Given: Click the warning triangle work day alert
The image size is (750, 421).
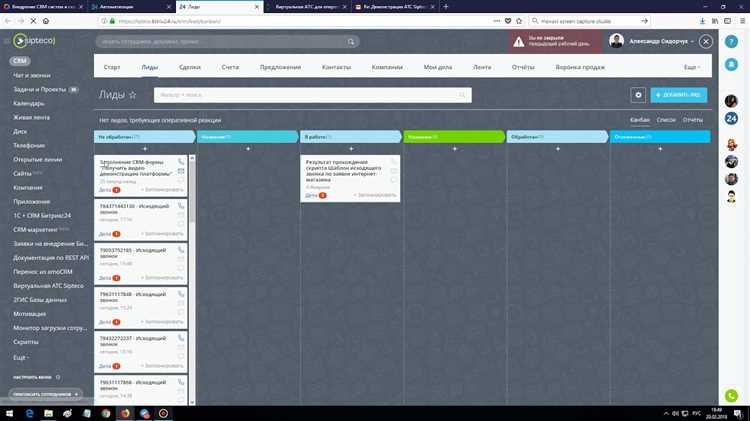Looking at the screenshot, I should tap(518, 42).
